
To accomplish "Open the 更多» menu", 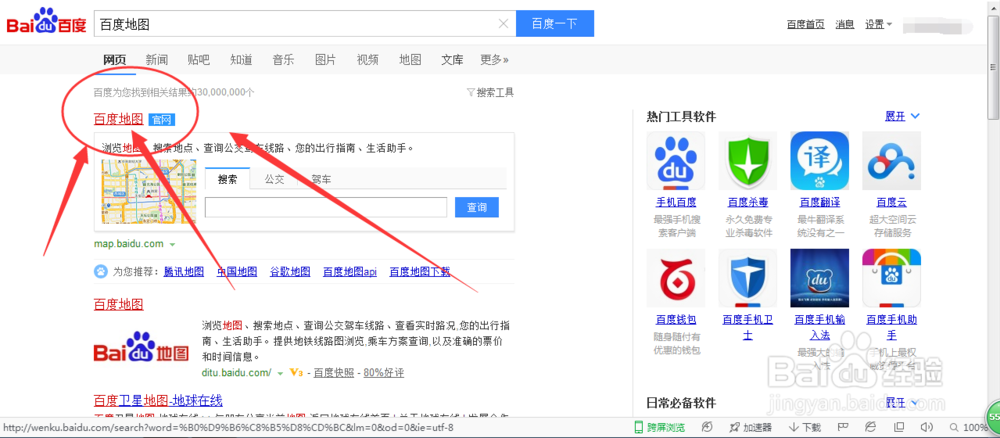I will pyautogui.click(x=494, y=60).
